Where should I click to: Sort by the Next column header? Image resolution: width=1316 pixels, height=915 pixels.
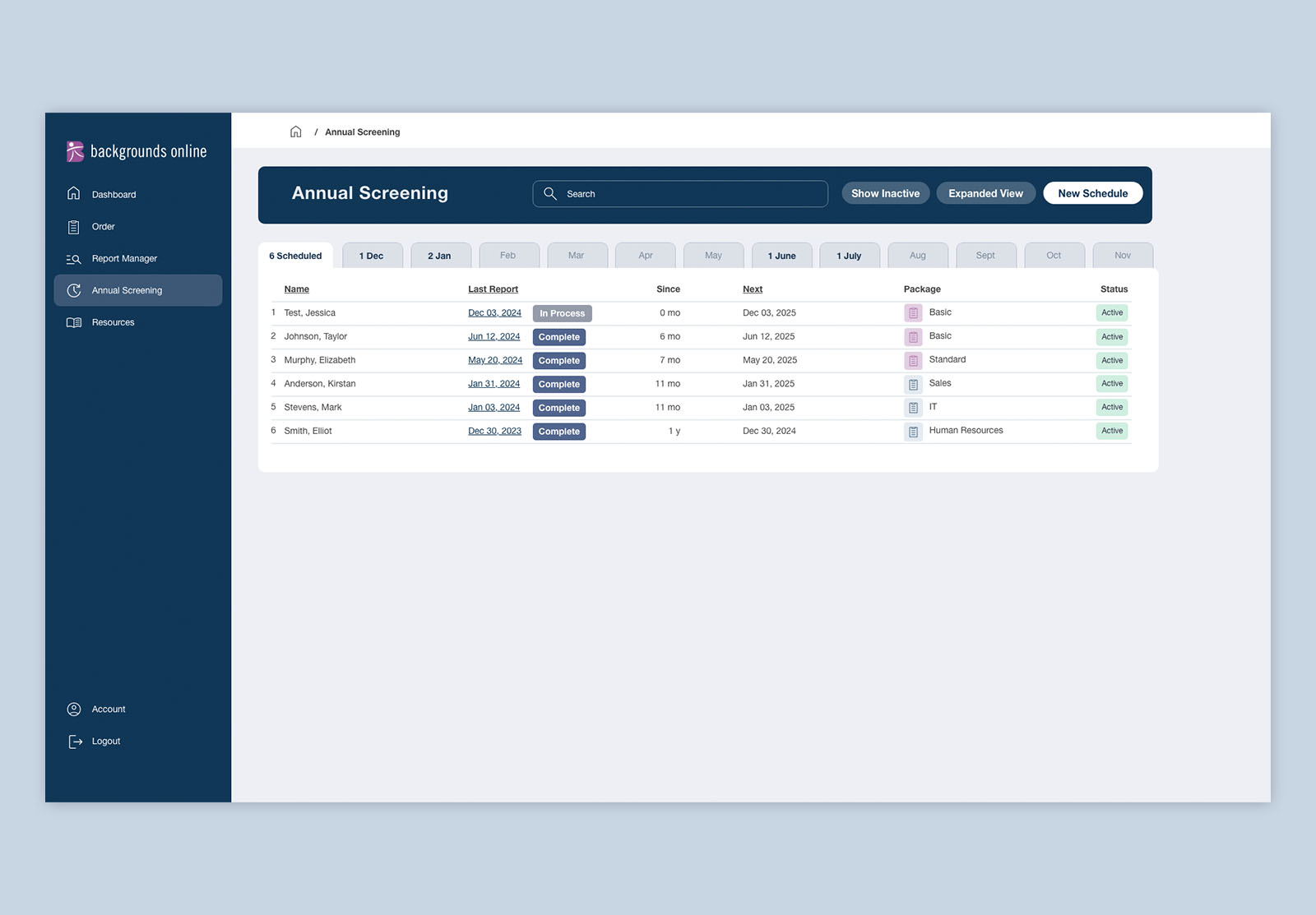[752, 289]
